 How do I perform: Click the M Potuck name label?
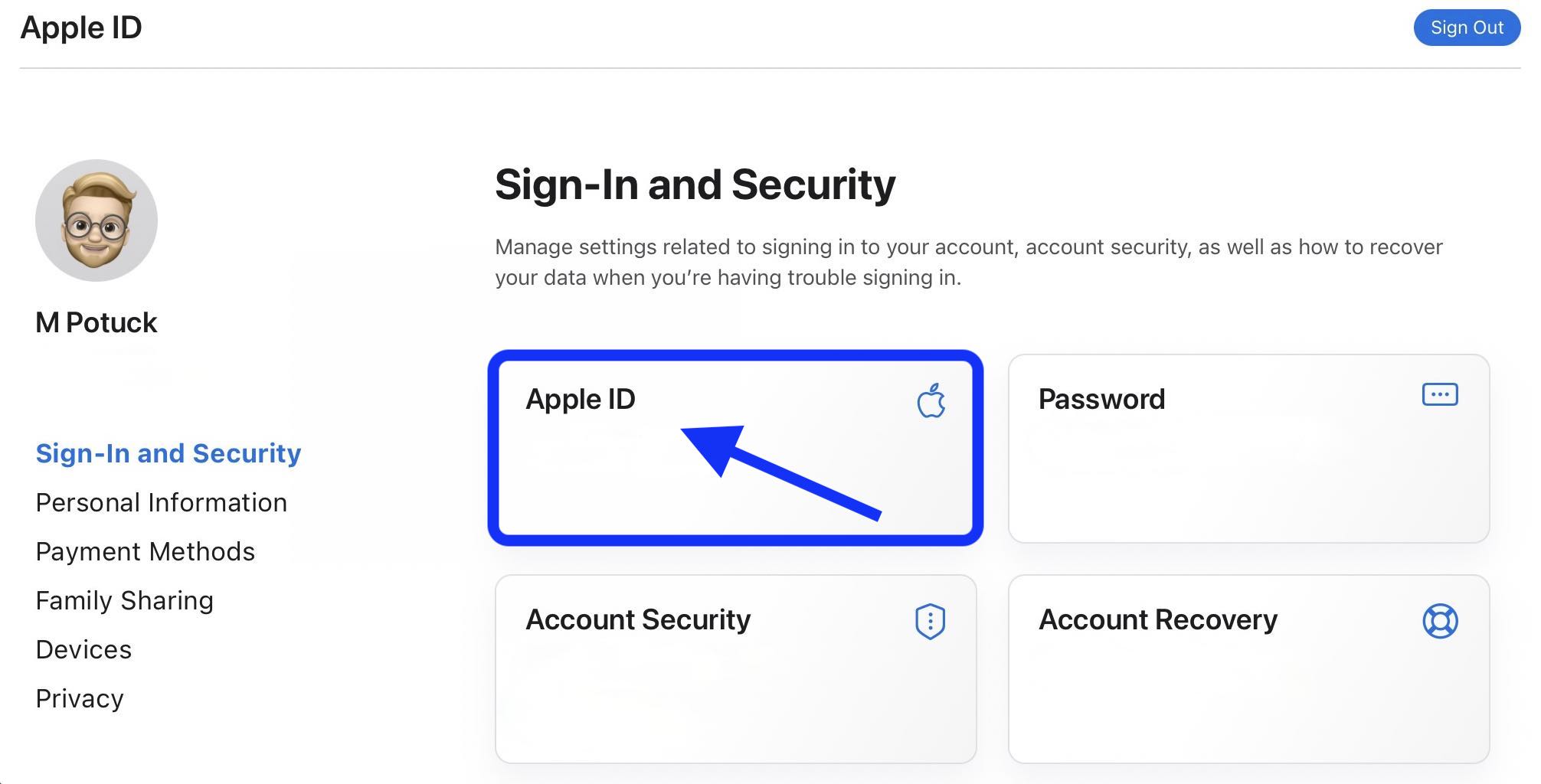[97, 322]
